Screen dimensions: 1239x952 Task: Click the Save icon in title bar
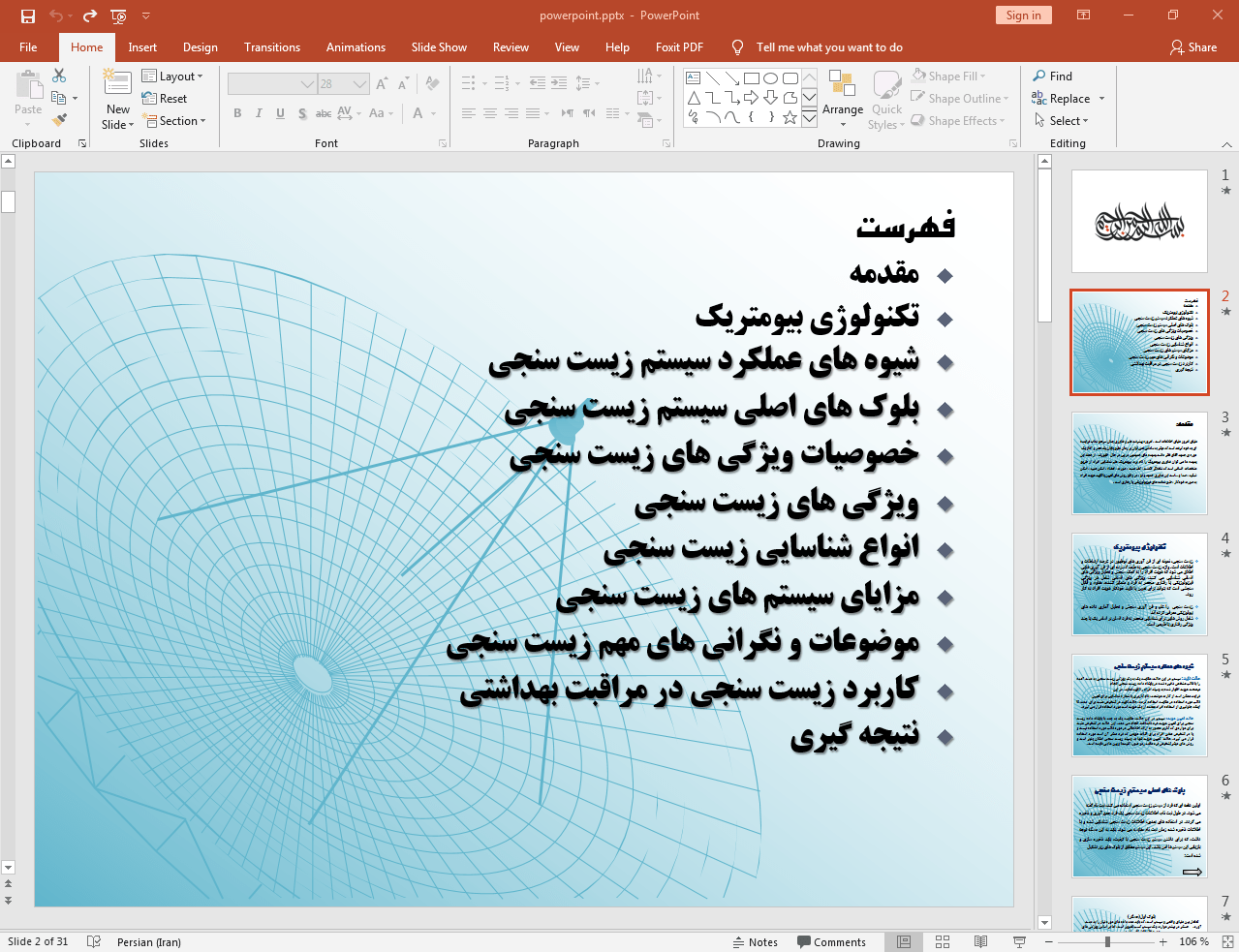point(27,15)
